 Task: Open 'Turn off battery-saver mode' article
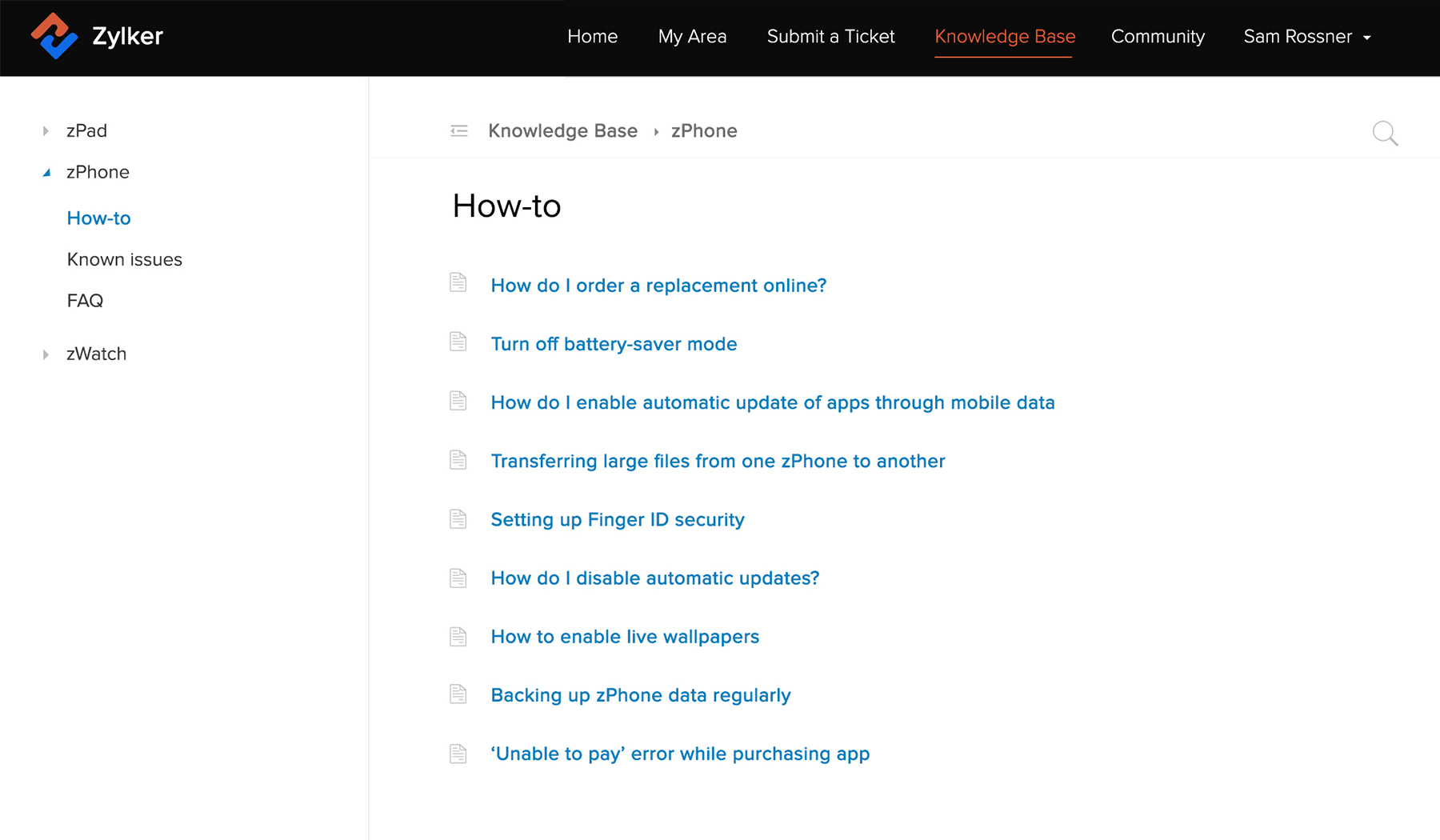[614, 344]
